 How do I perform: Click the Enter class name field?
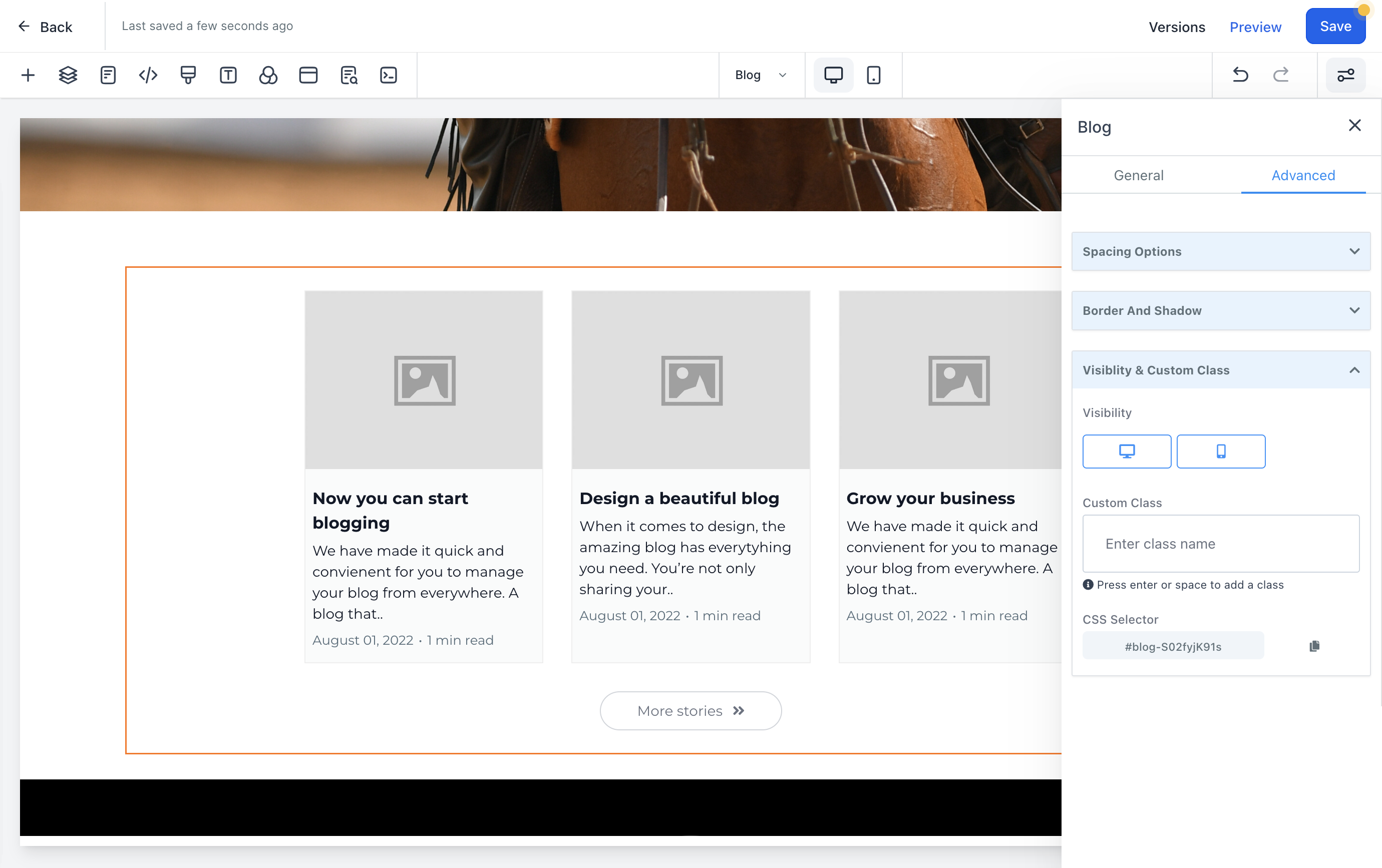point(1221,543)
